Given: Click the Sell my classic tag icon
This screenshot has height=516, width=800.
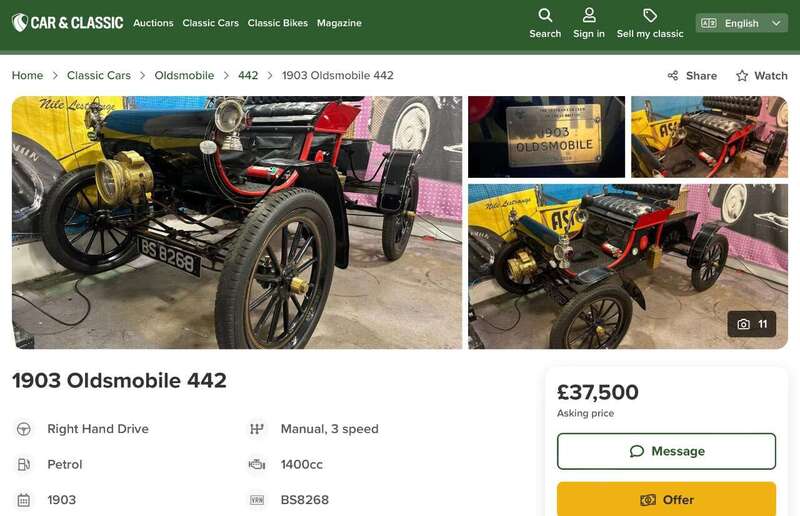Looking at the screenshot, I should [x=650, y=16].
